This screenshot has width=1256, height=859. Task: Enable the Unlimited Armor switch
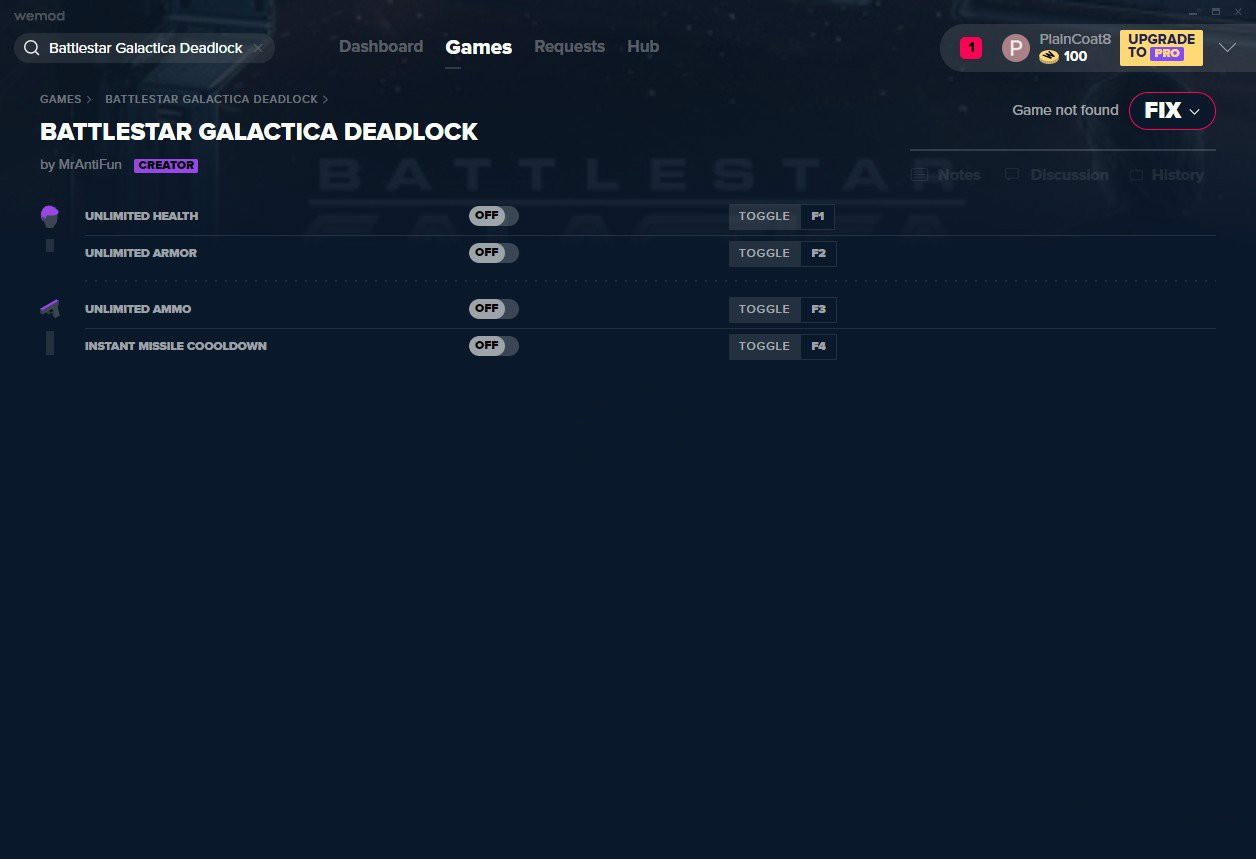(494, 253)
